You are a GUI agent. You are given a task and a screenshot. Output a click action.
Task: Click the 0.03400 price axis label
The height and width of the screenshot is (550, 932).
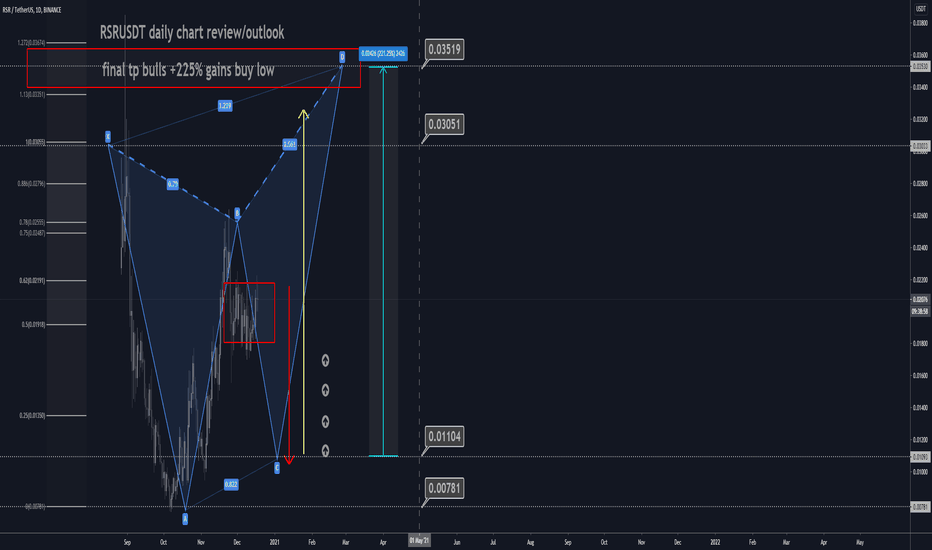920,87
